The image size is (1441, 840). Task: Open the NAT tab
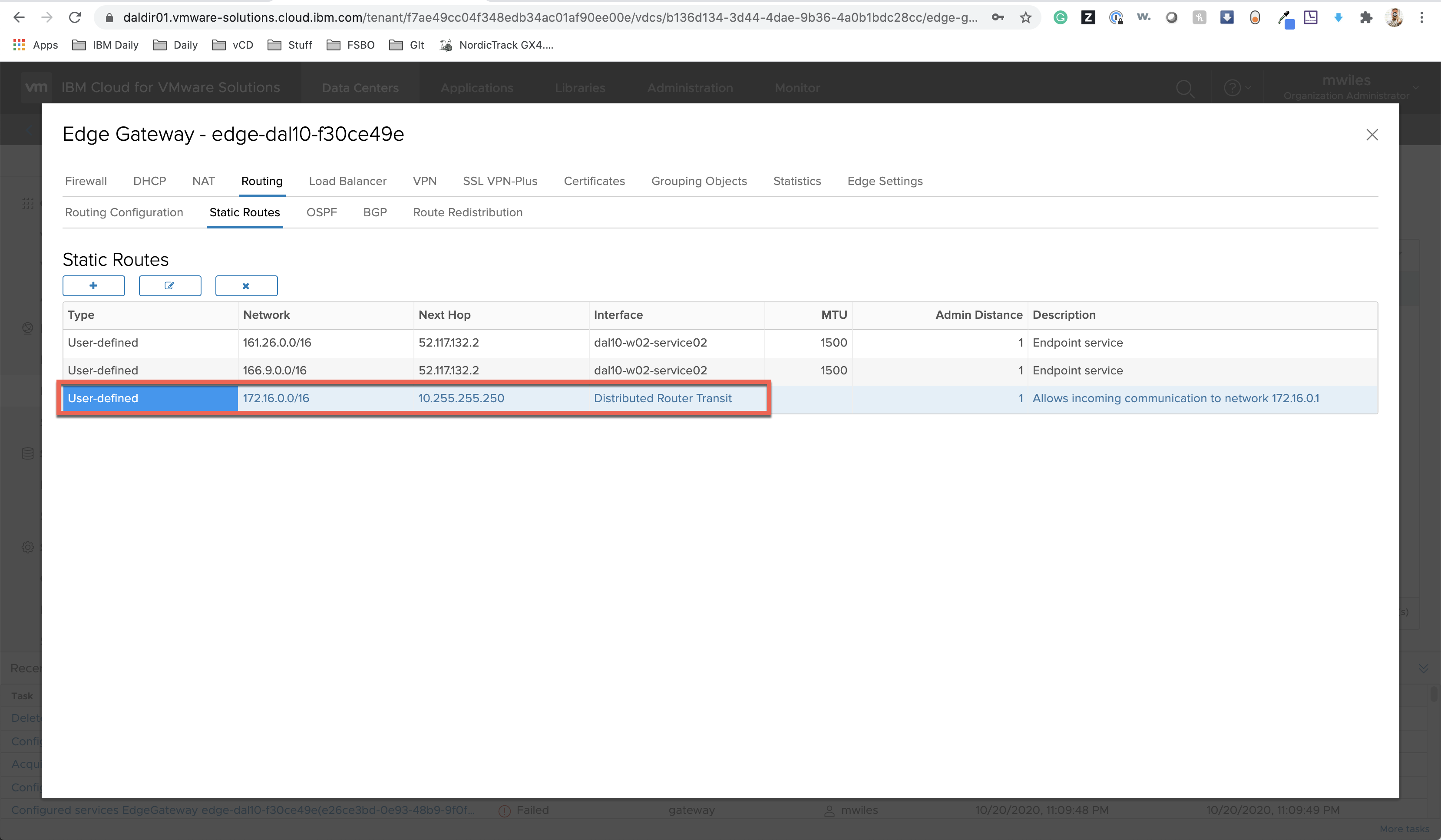[x=203, y=181]
